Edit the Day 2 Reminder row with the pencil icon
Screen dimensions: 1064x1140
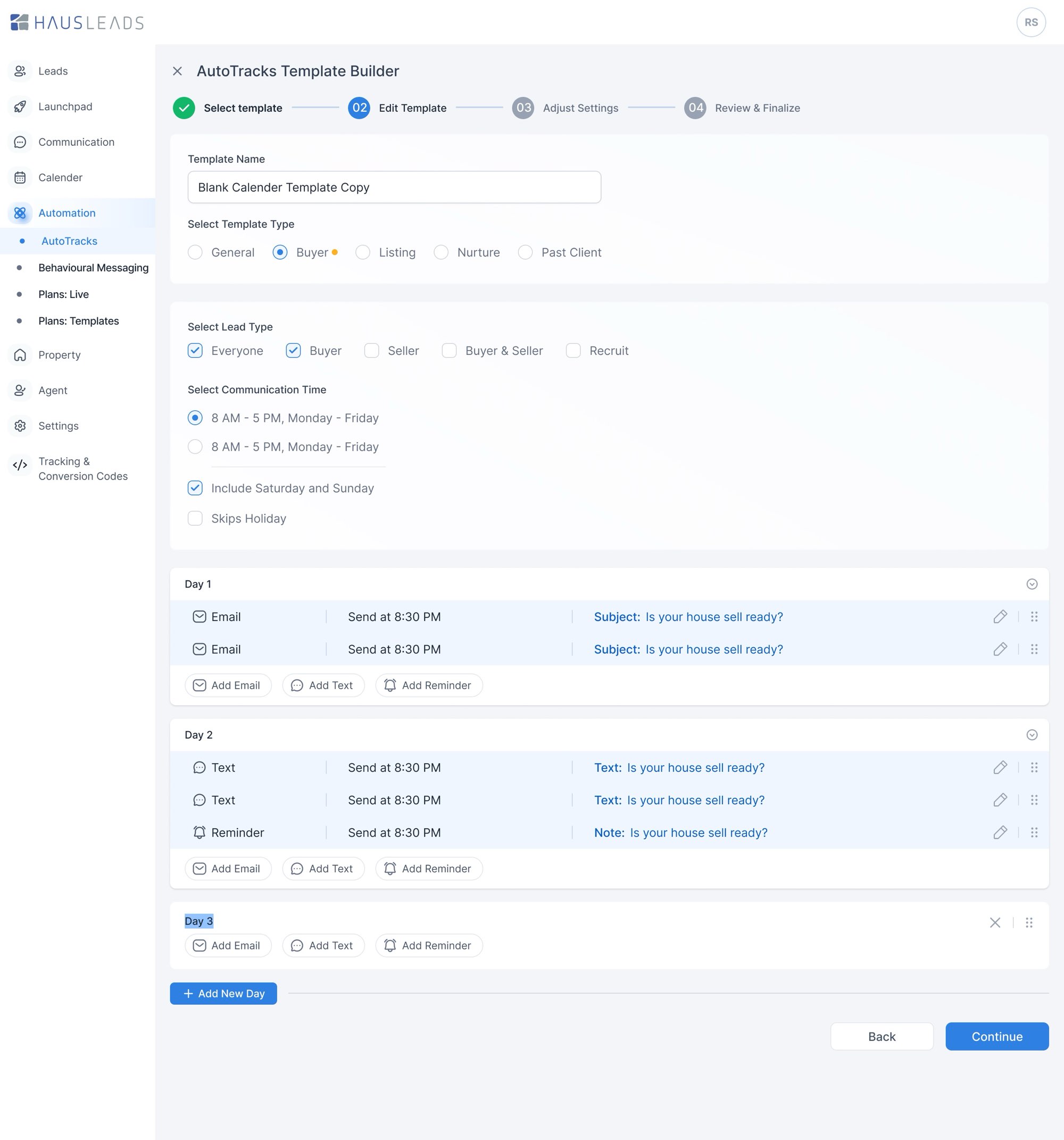pos(1000,832)
